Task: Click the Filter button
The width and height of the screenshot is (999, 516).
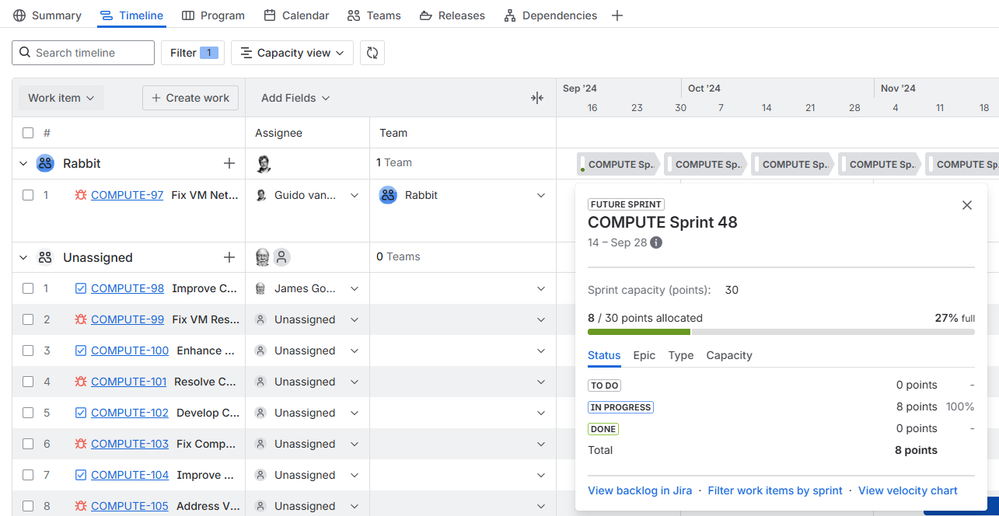Action: [x=192, y=53]
